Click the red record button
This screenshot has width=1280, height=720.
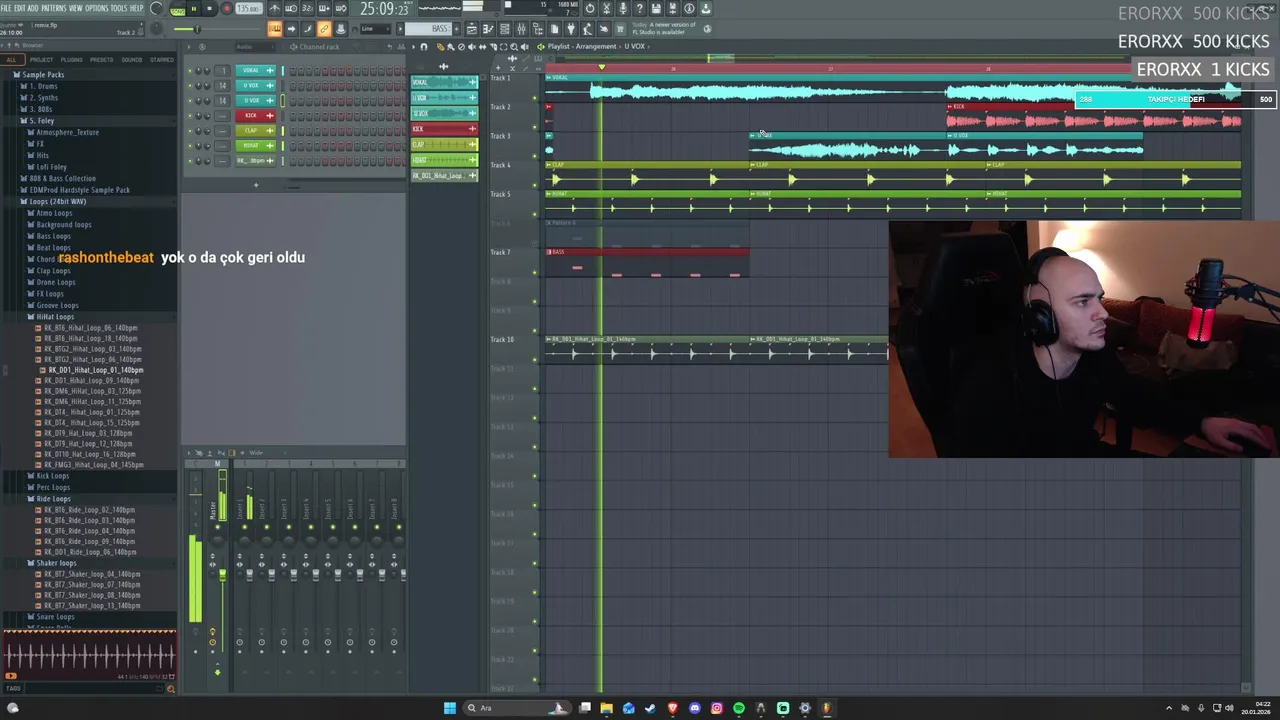click(x=227, y=9)
